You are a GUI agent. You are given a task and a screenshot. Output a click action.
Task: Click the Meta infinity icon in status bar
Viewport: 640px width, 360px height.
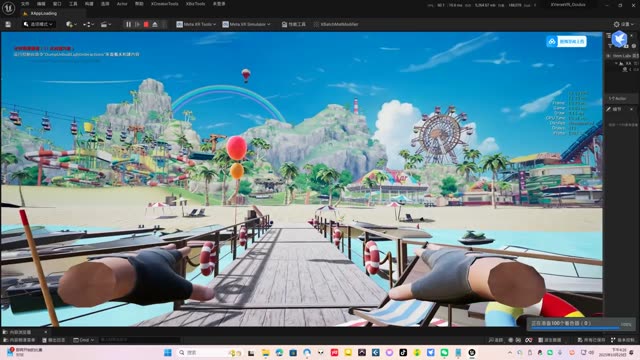pos(529,340)
